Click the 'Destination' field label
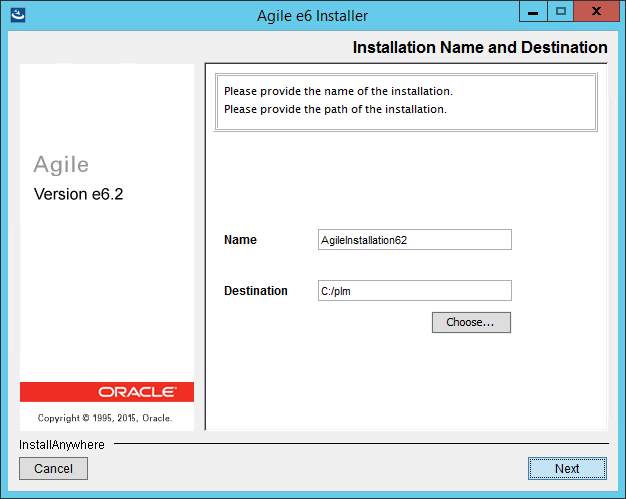626x499 pixels. point(256,291)
